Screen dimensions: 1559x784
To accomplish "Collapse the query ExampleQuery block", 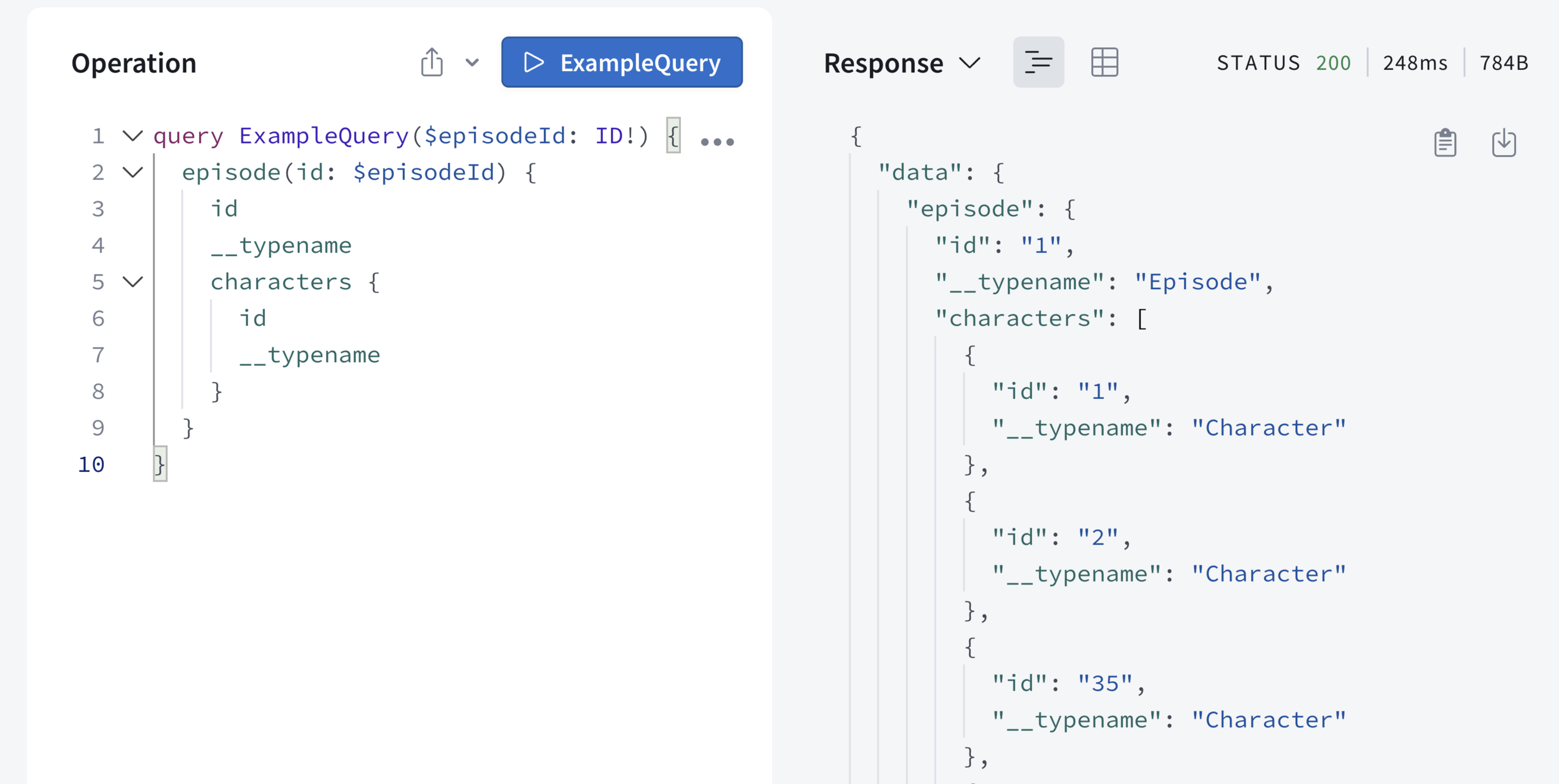I will pyautogui.click(x=133, y=136).
